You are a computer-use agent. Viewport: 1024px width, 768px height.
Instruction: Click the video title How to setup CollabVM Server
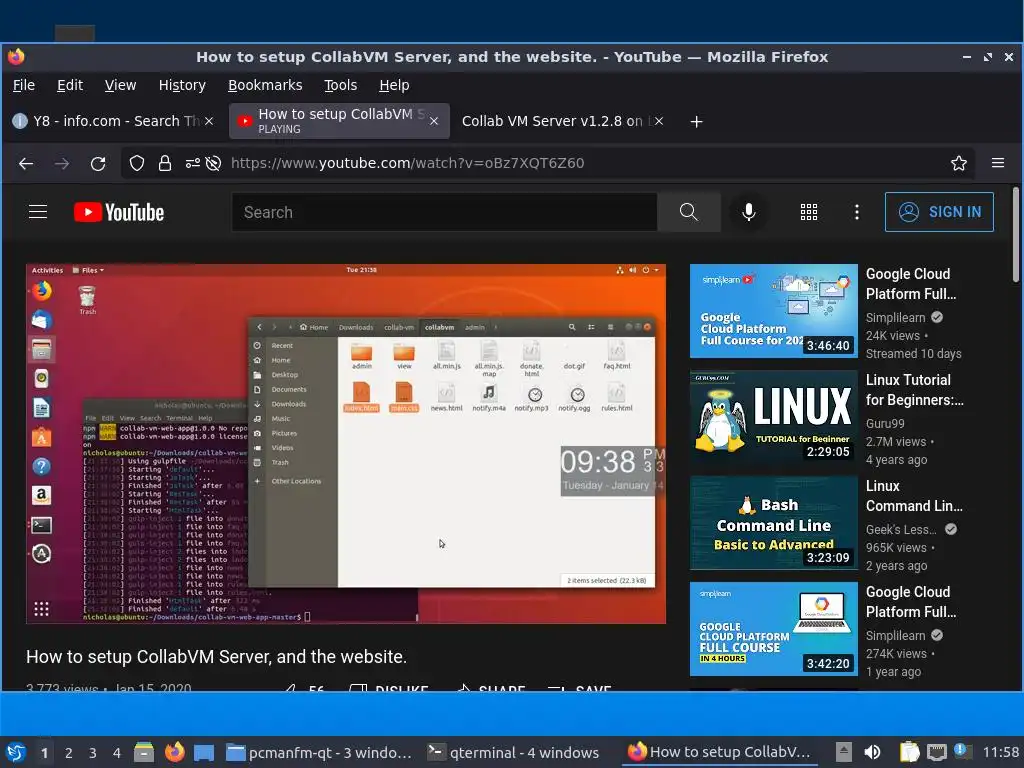(x=216, y=656)
